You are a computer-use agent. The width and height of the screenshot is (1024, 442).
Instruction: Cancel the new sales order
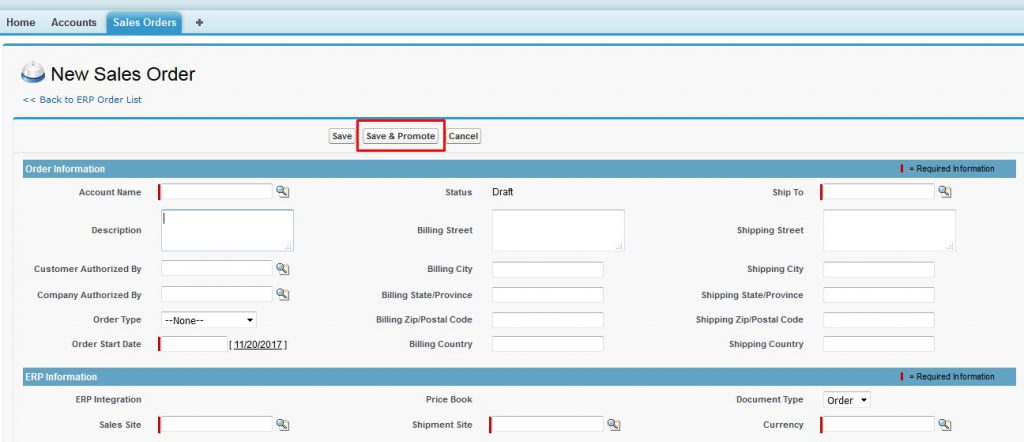tap(463, 136)
